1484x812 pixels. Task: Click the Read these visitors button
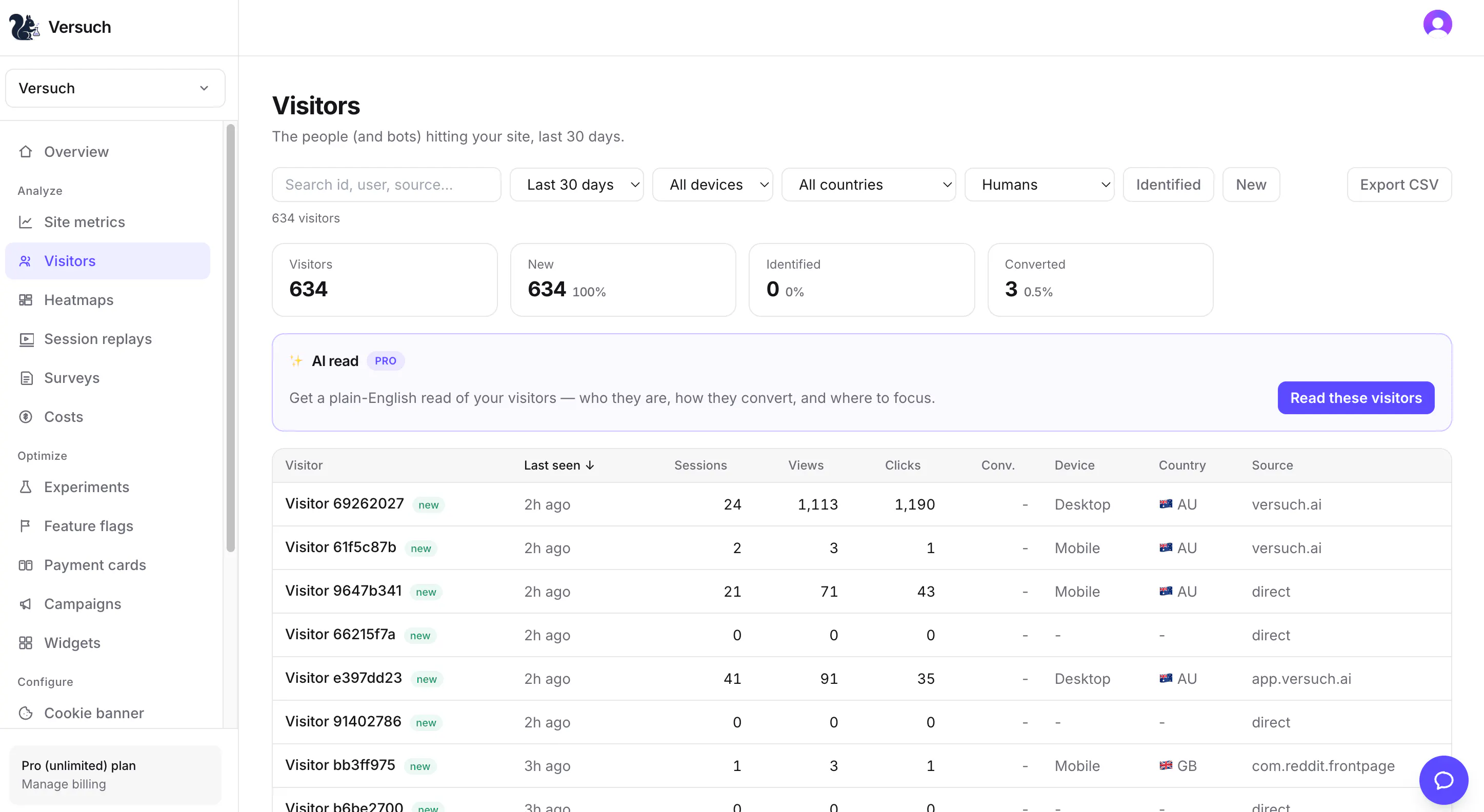(1355, 398)
